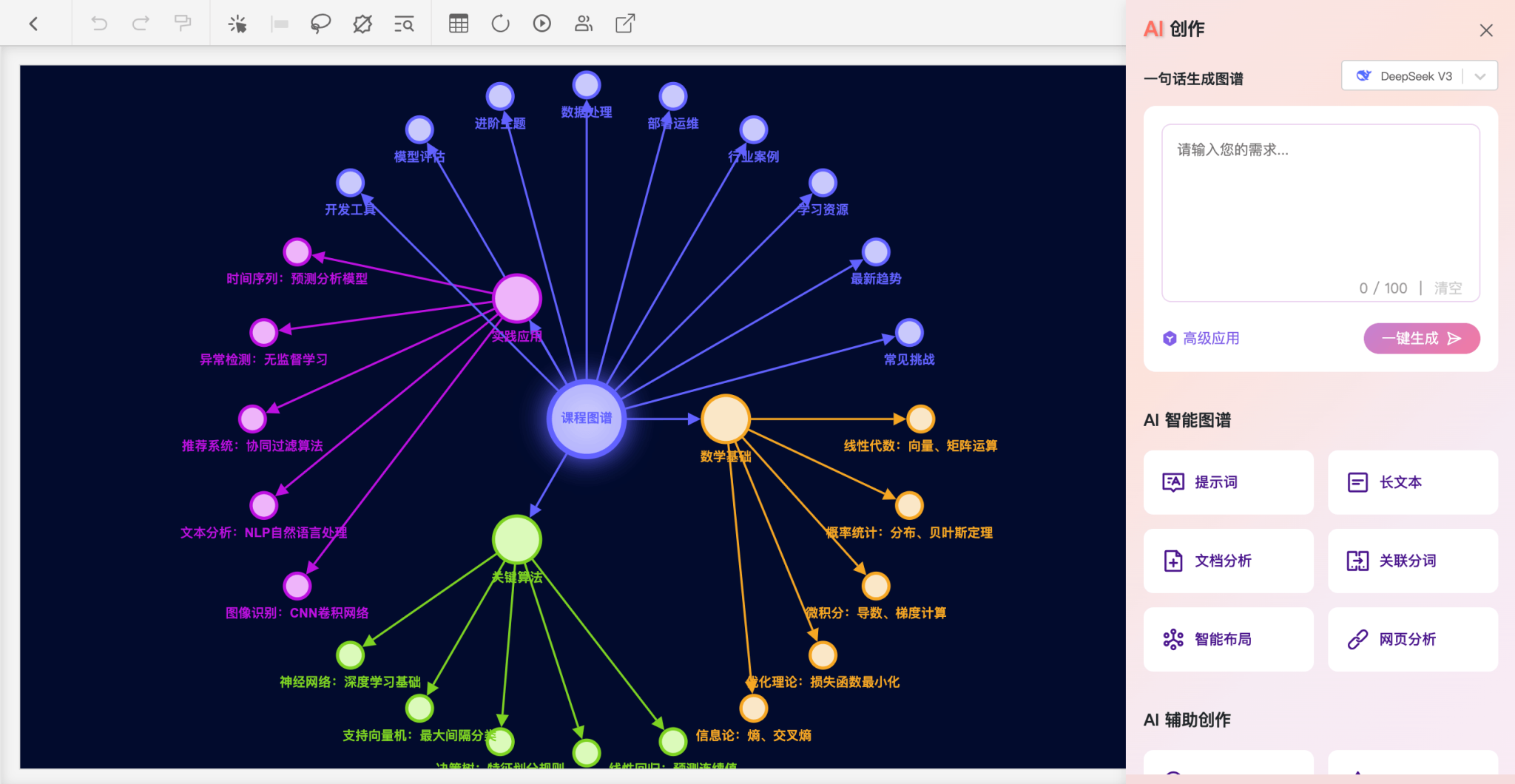Image resolution: width=1515 pixels, height=784 pixels.
Task: Activate the click-select pointer tool
Action: coord(237,24)
